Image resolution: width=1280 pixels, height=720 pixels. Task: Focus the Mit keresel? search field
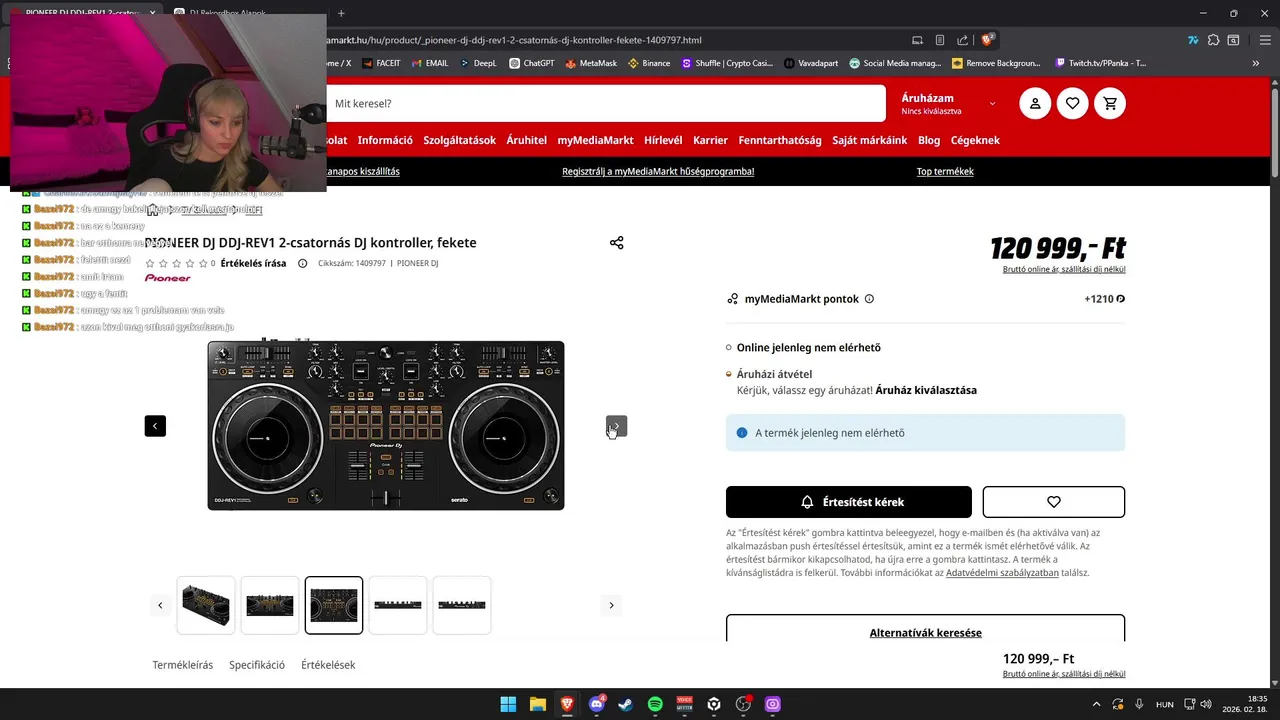606,103
